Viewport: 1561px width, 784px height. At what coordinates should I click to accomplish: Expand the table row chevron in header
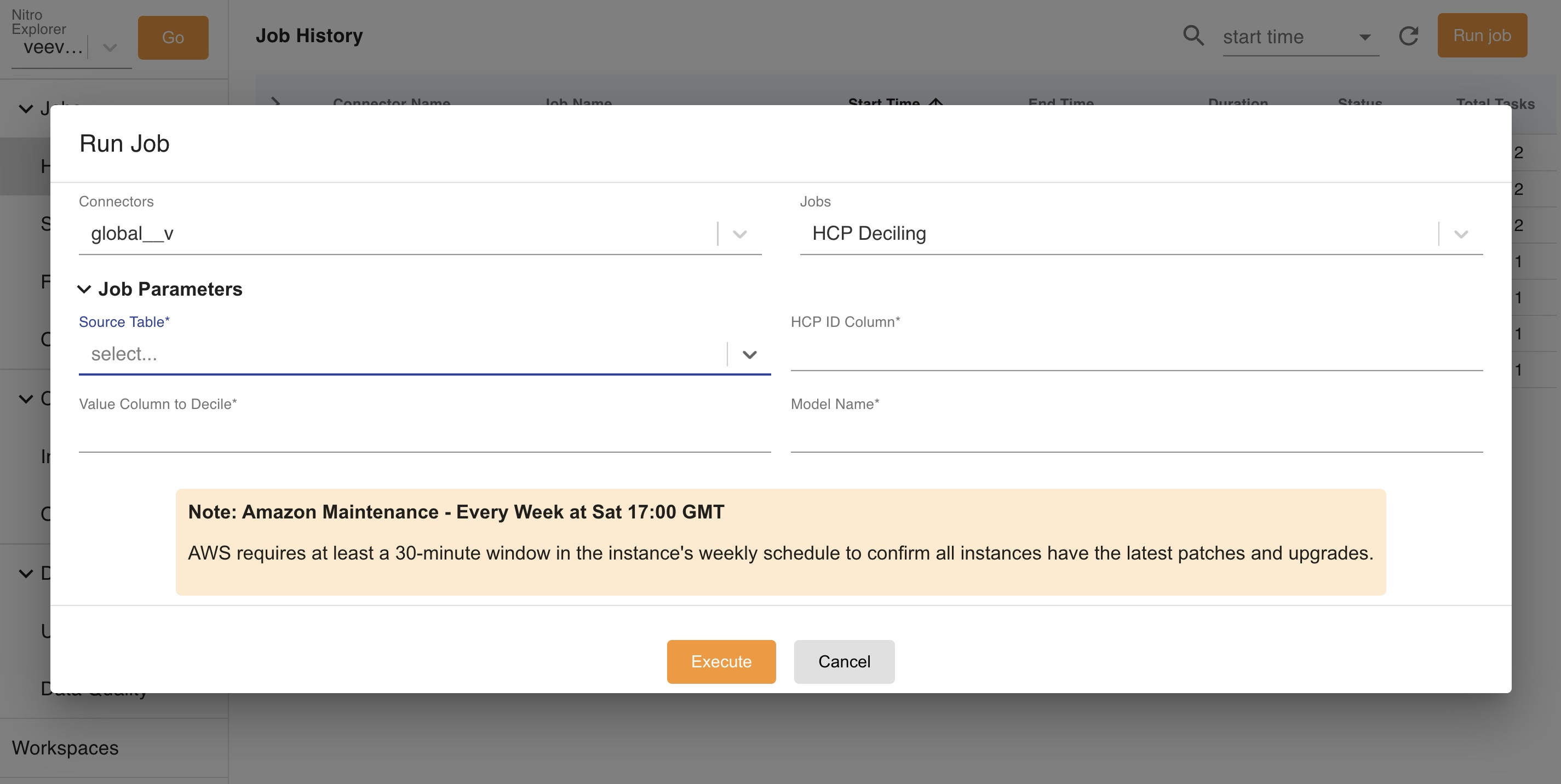276,101
